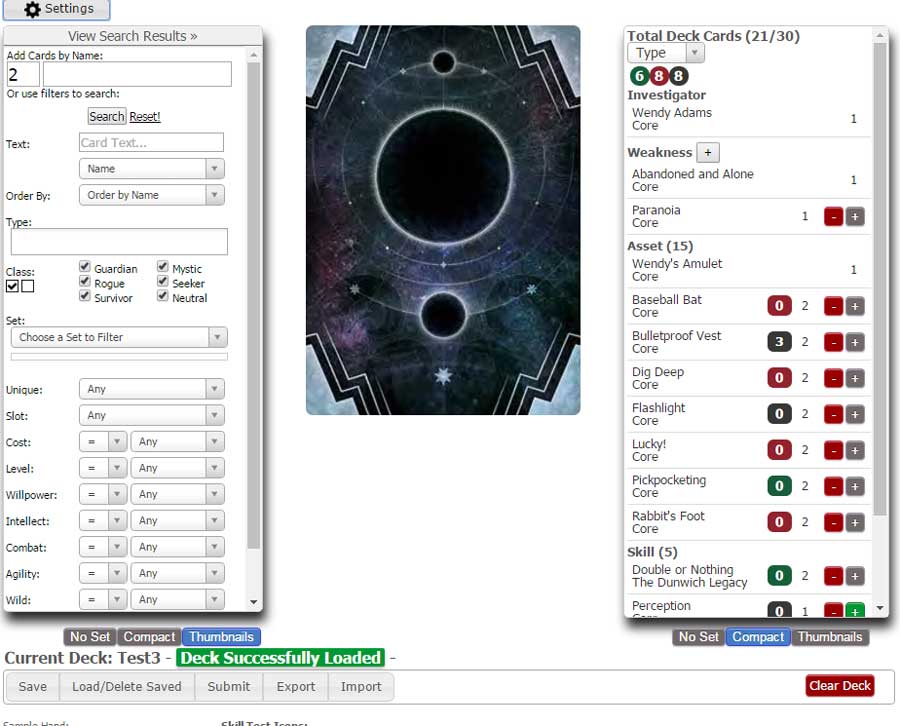Click the deck list scroll-down arrow
This screenshot has height=726, width=900.
(880, 608)
